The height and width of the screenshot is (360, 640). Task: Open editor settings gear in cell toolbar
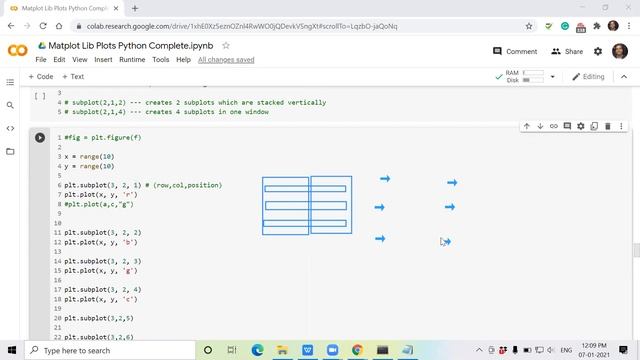pos(580,126)
